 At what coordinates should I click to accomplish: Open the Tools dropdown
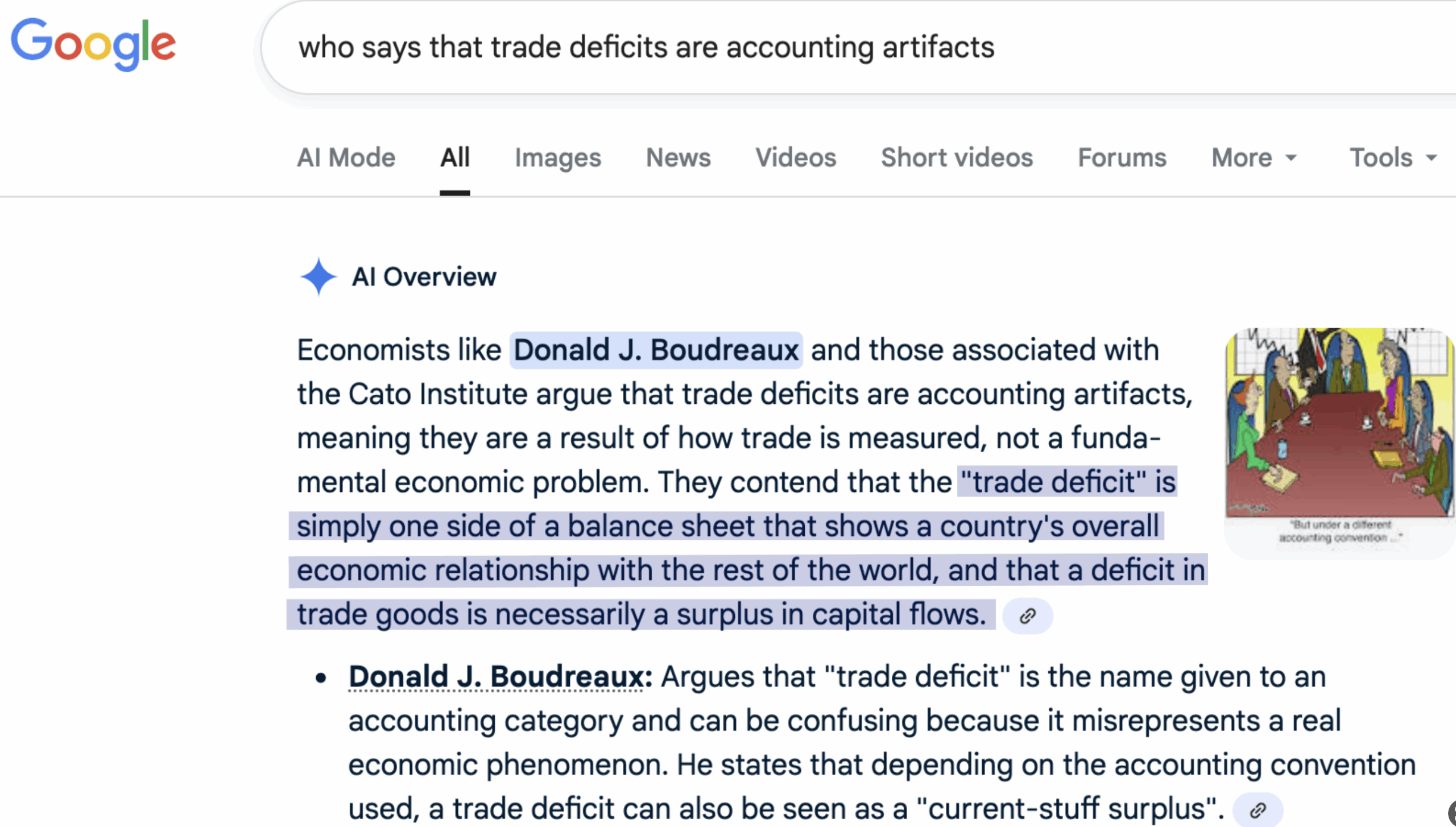coord(1392,158)
